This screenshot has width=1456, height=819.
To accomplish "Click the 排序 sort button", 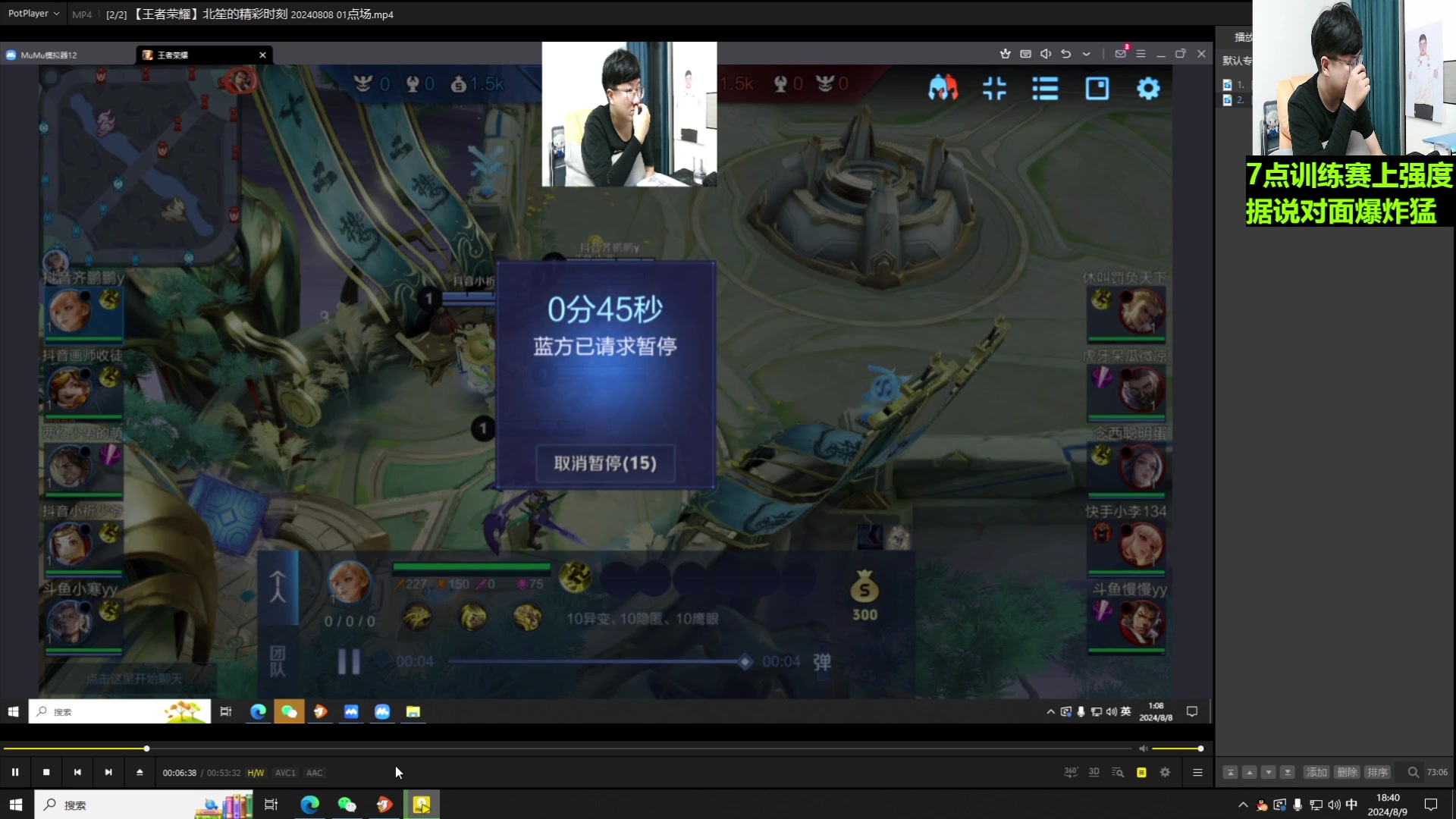I will click(1377, 772).
